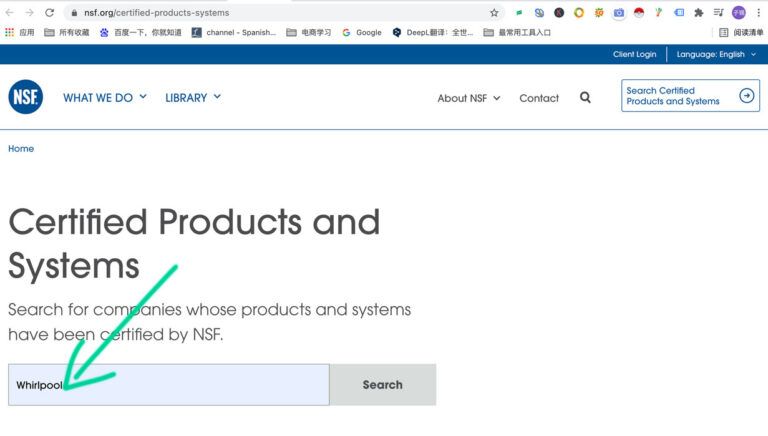Click the orange gear-like extension icon
The height and width of the screenshot is (436, 768).
pos(599,13)
